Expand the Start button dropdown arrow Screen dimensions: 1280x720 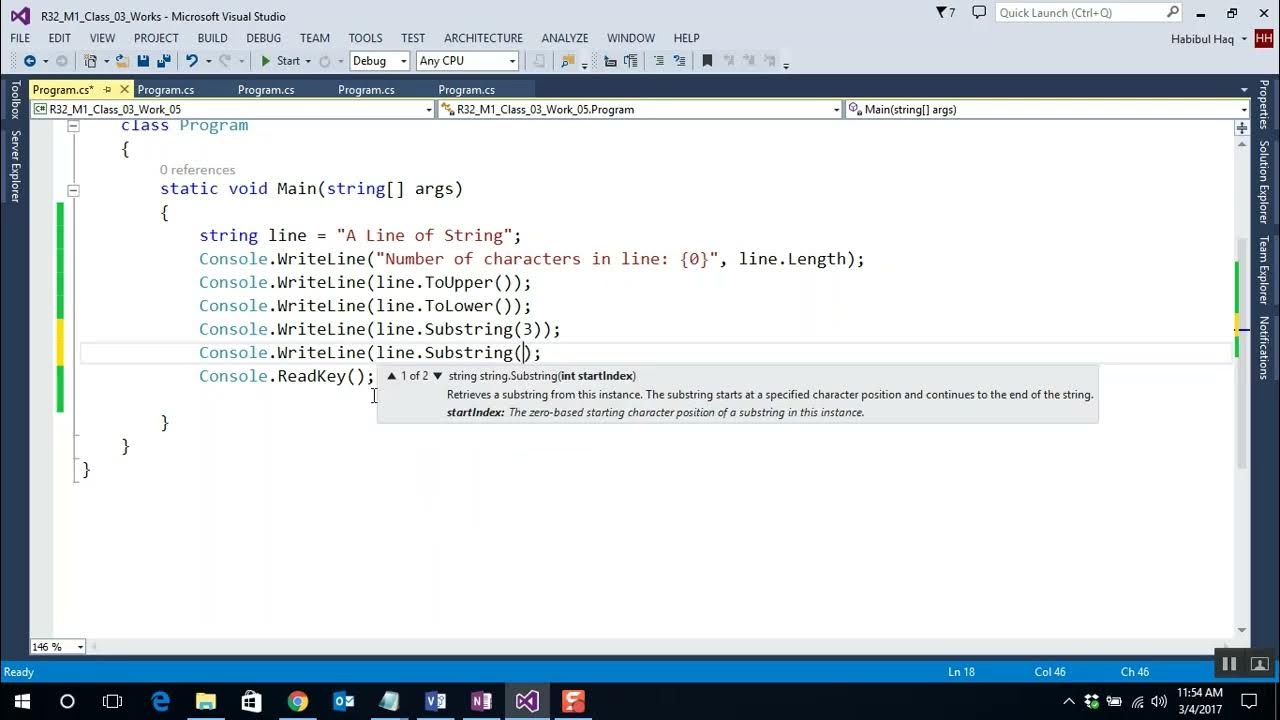click(310, 61)
